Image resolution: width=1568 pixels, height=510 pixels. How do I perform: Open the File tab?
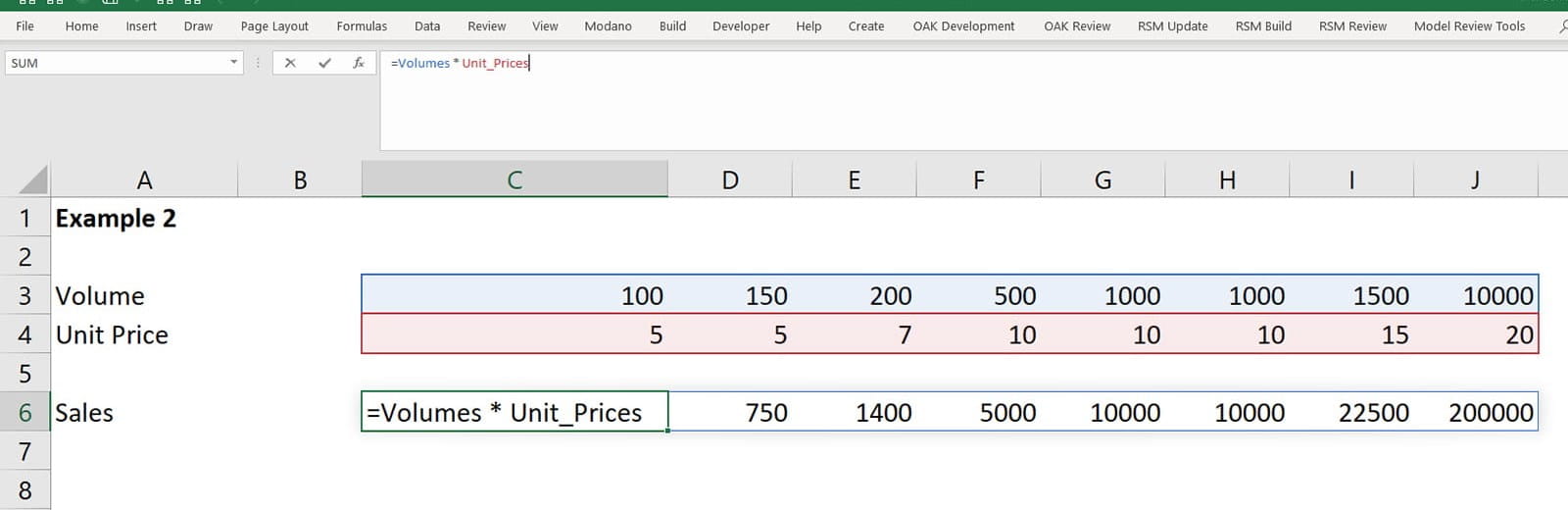25,26
